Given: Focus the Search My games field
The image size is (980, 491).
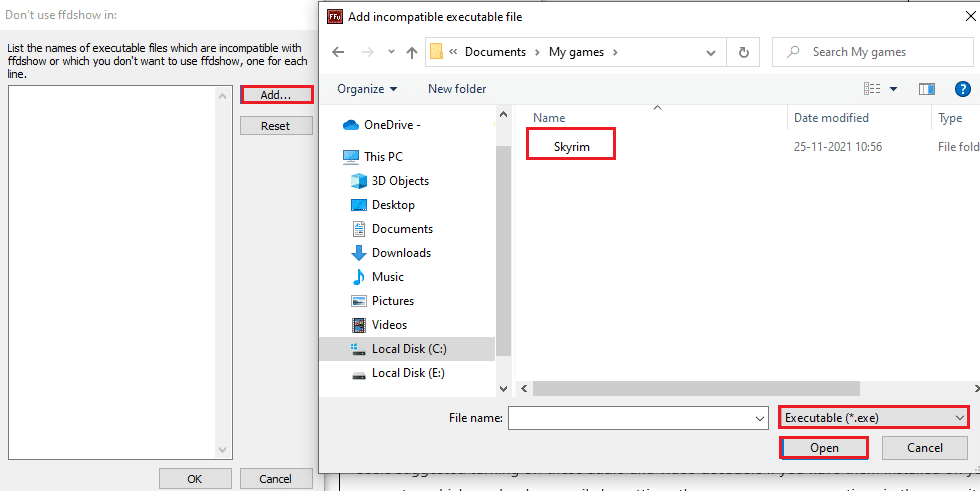Looking at the screenshot, I should point(872,52).
